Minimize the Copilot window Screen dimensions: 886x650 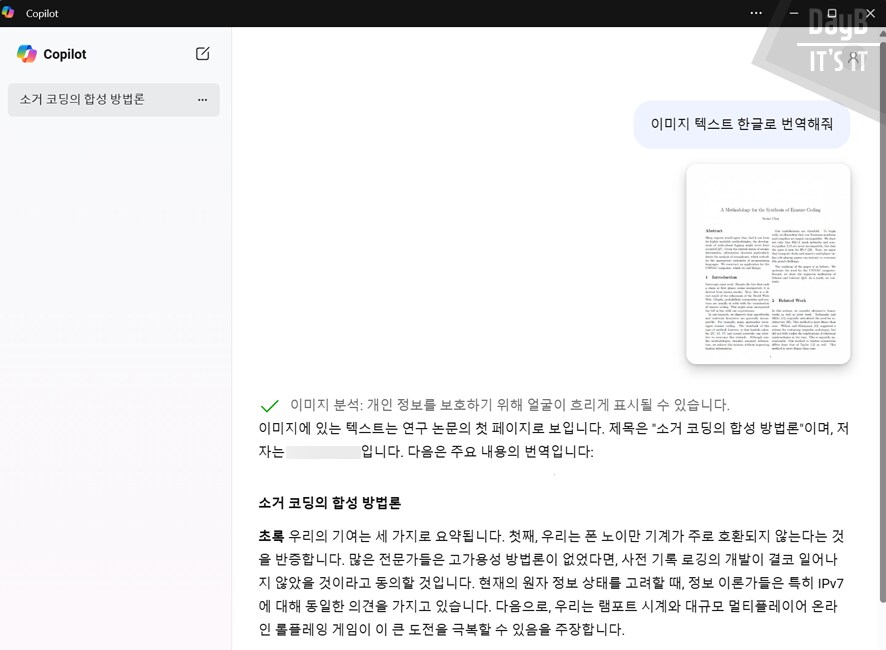coord(793,13)
